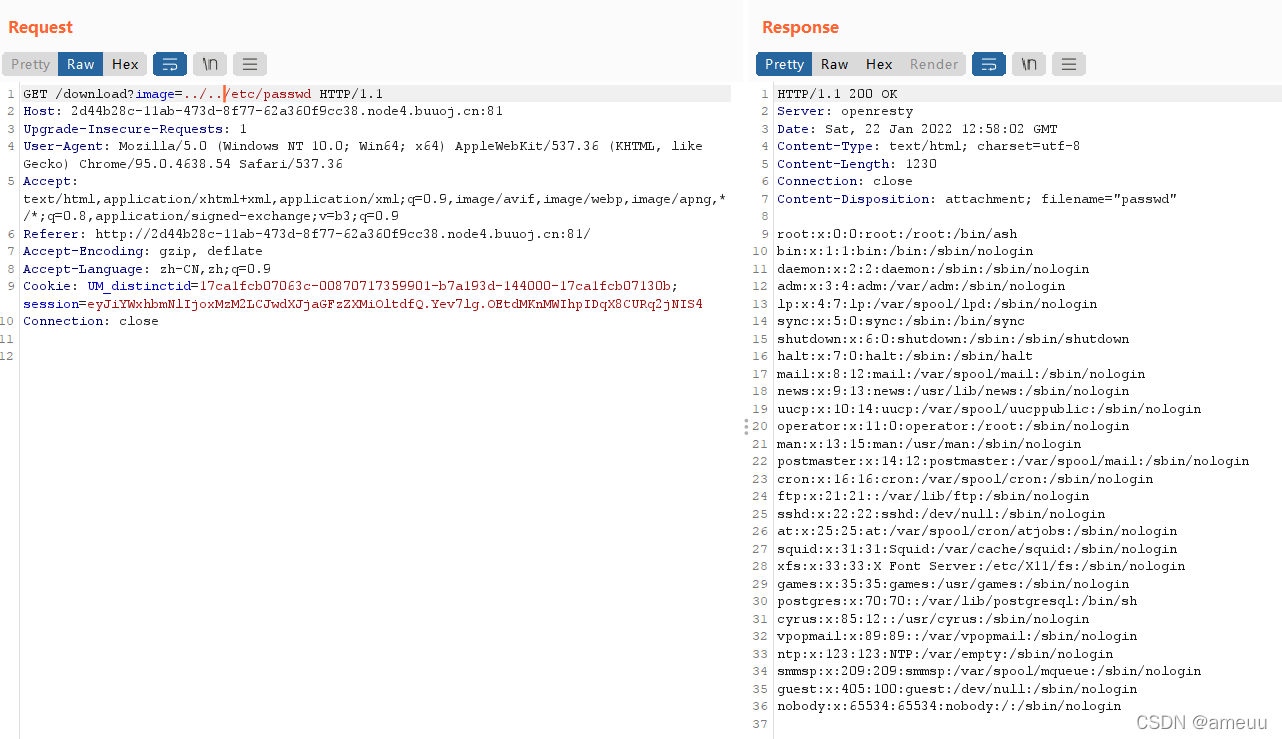Click the Host header line in request
This screenshot has width=1282, height=739.
[x=263, y=111]
